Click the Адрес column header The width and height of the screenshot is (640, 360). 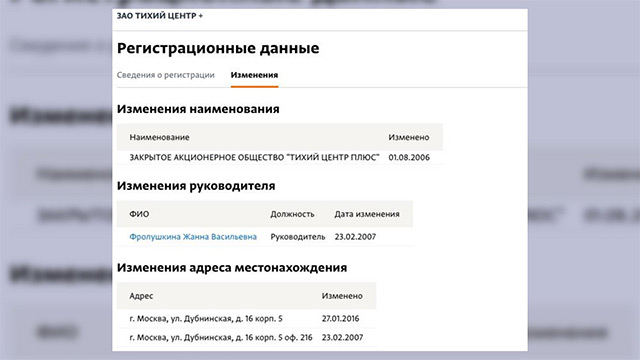(141, 296)
